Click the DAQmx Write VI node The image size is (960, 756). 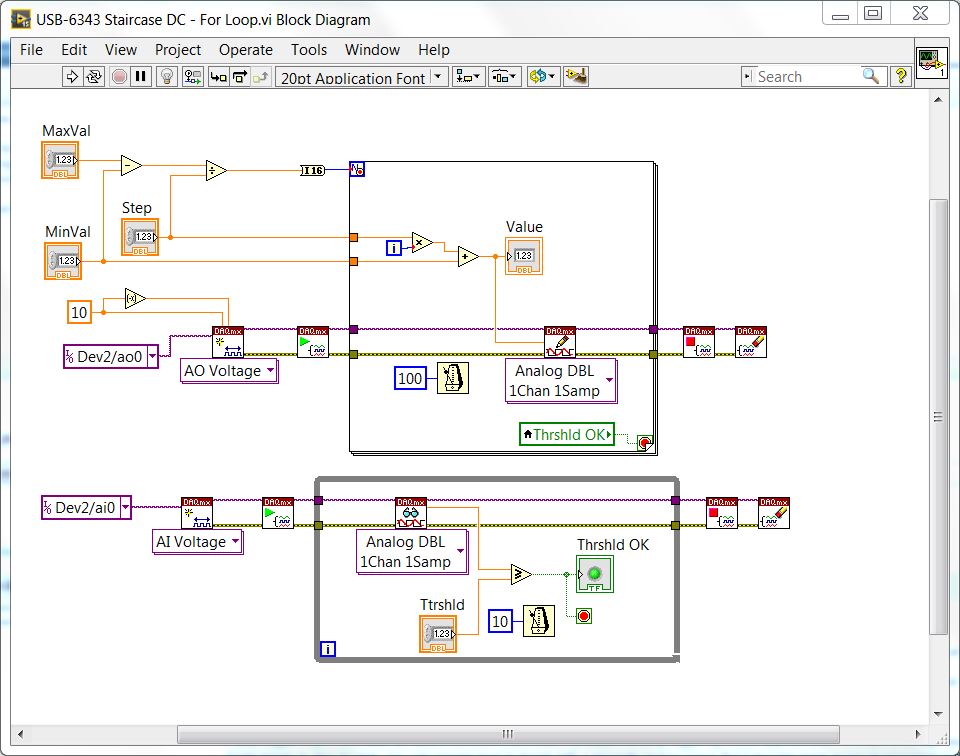560,342
